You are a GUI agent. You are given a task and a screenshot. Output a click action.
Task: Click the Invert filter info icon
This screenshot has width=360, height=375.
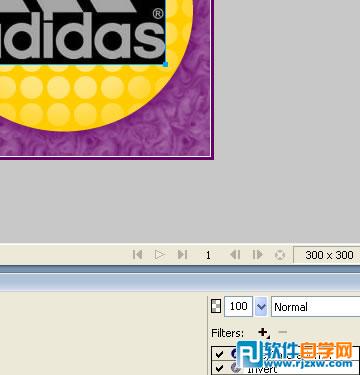point(236,368)
